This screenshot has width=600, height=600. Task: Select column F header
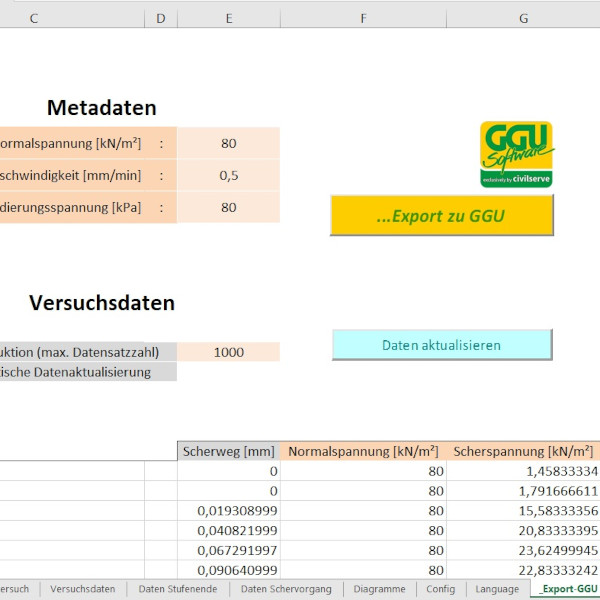(x=363, y=18)
